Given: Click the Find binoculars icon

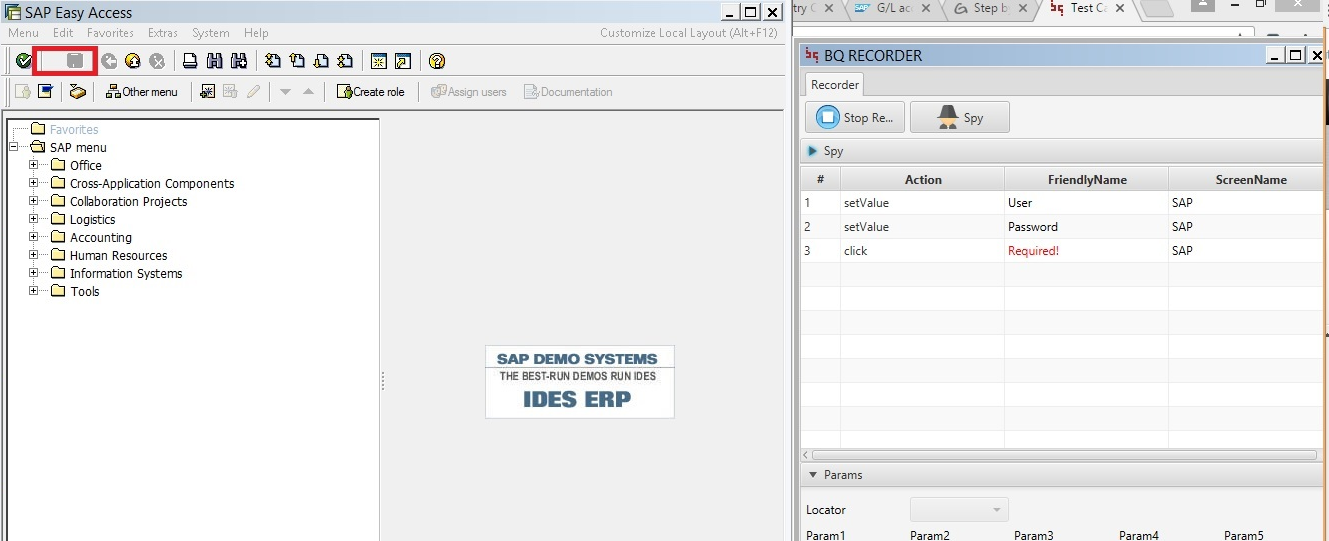Looking at the screenshot, I should [x=214, y=61].
